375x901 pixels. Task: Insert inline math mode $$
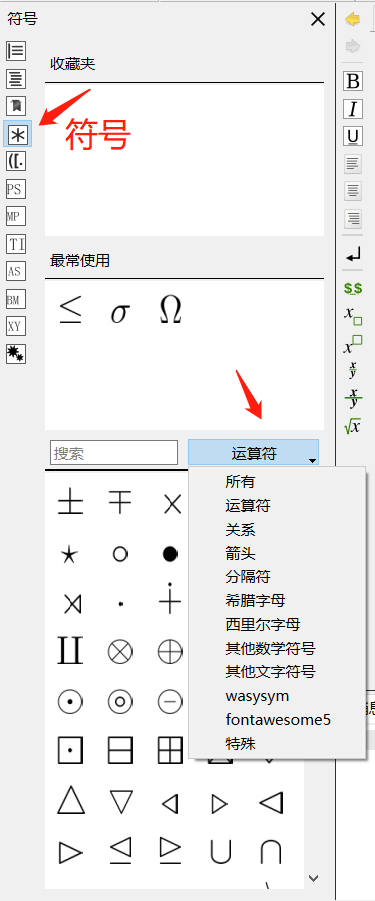[x=353, y=288]
